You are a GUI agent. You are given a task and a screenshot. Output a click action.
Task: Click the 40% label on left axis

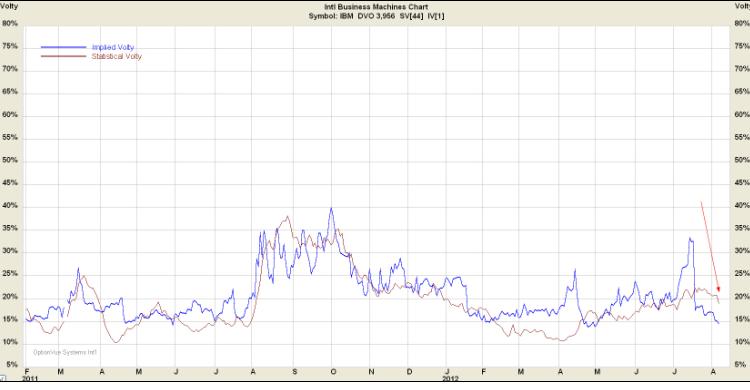pyautogui.click(x=10, y=206)
